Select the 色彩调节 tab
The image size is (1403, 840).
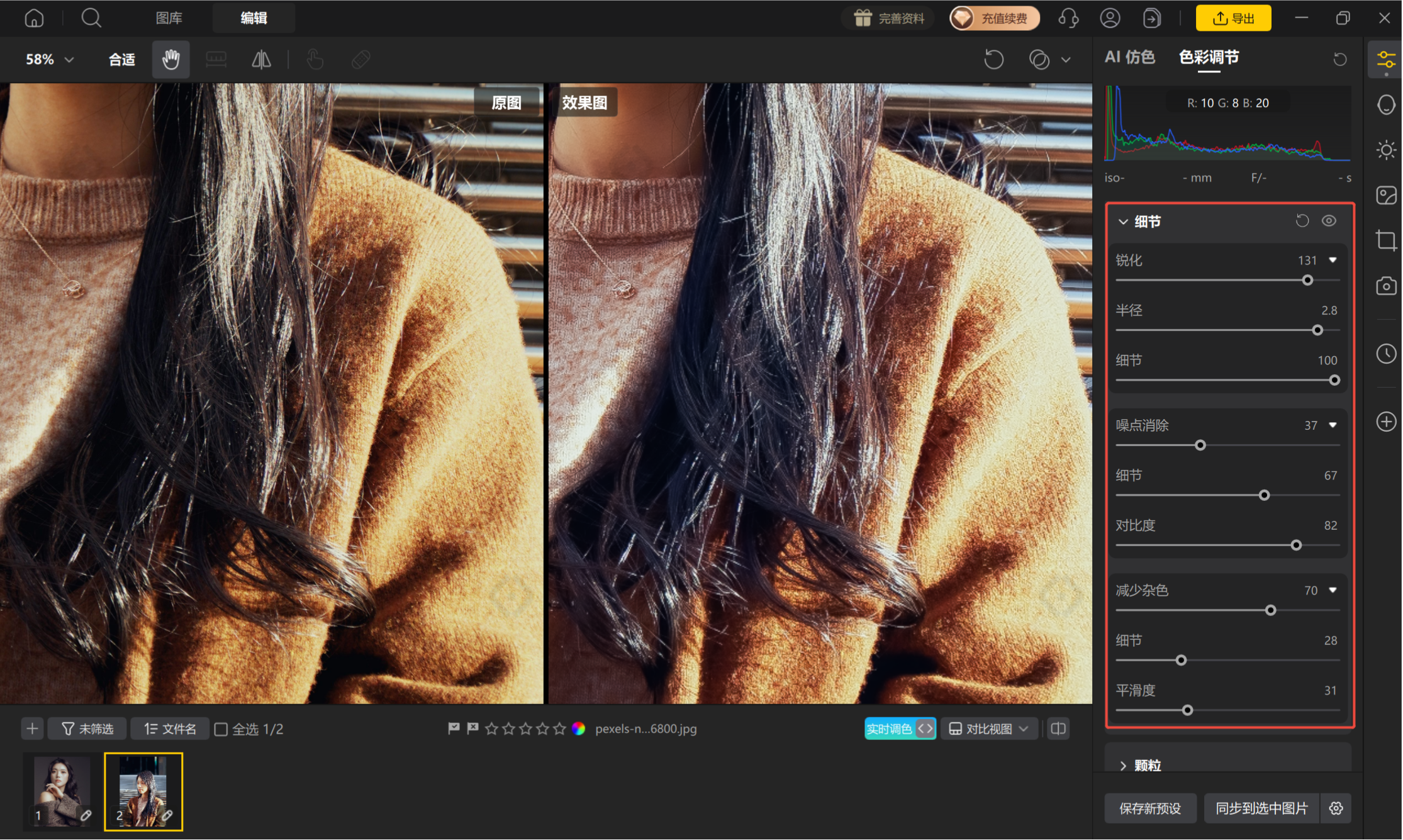coord(1209,57)
